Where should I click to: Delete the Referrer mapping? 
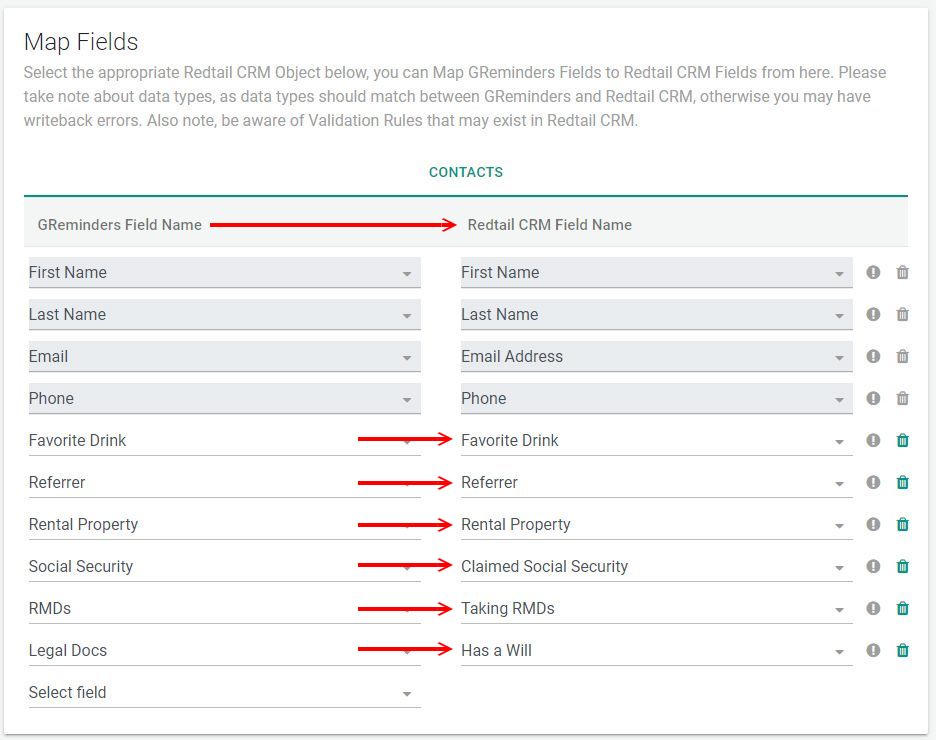[x=903, y=482]
